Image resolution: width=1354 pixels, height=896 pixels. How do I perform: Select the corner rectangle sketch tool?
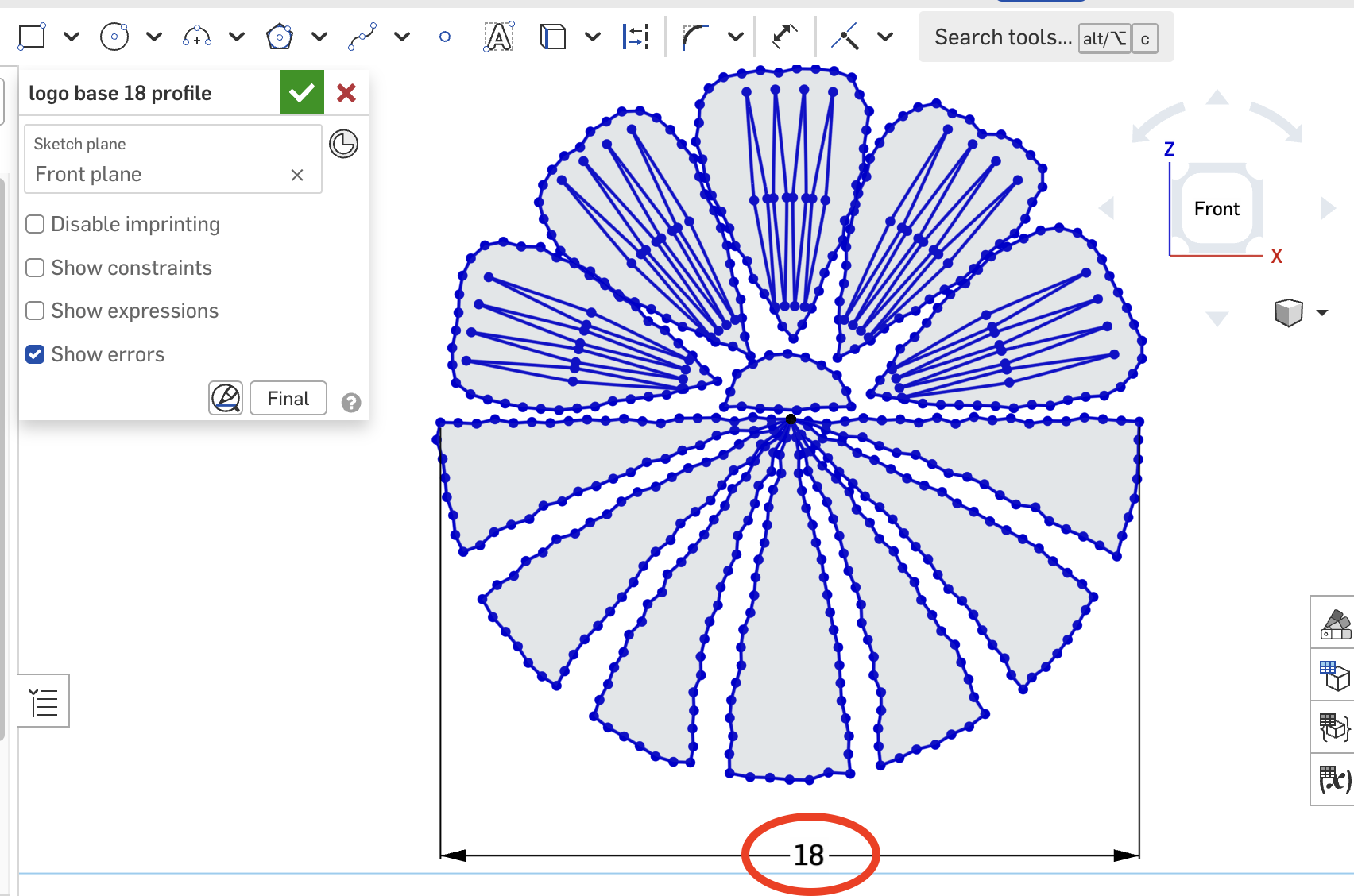pos(32,37)
